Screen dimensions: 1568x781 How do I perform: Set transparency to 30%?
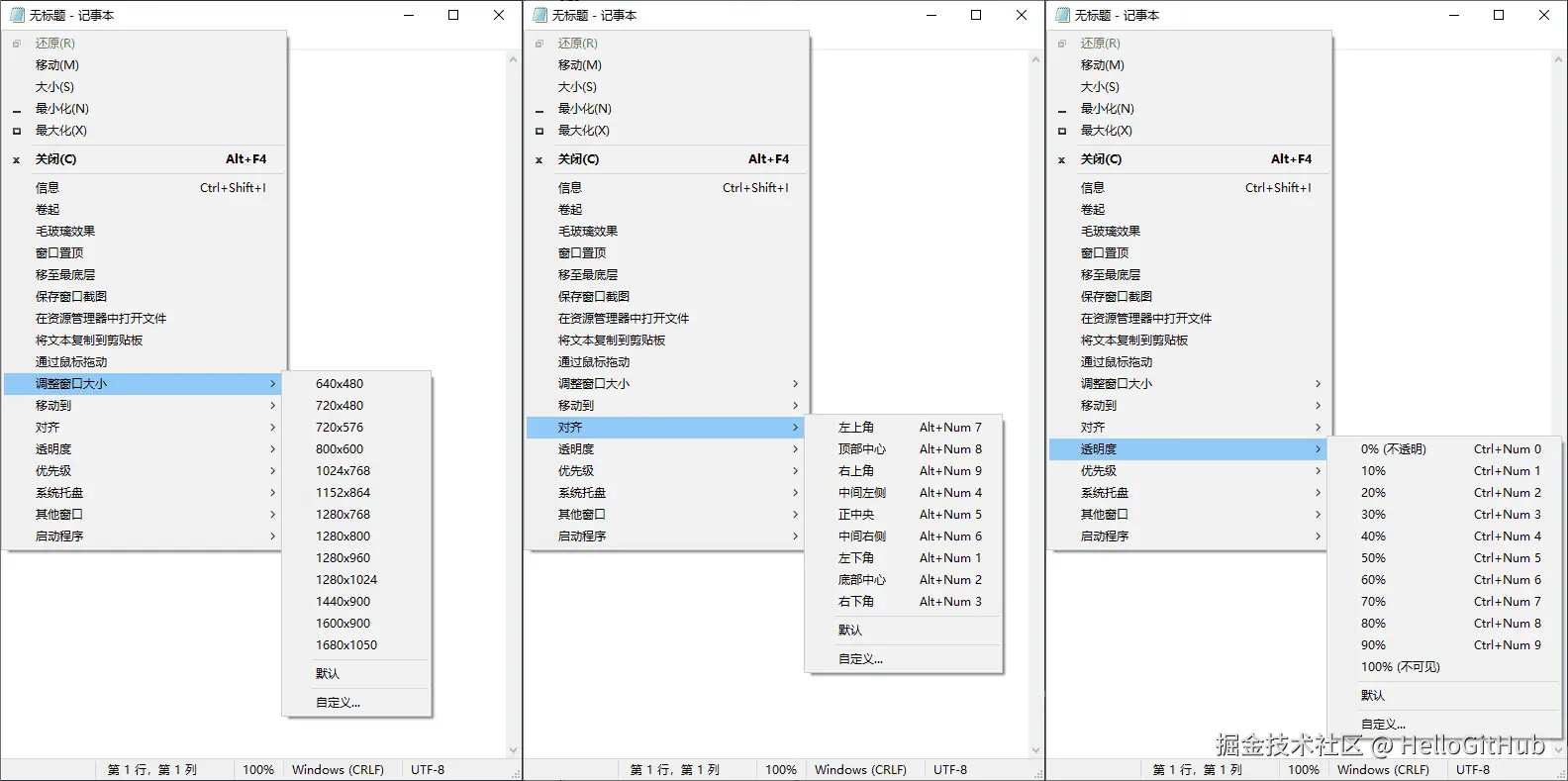[1445, 515]
